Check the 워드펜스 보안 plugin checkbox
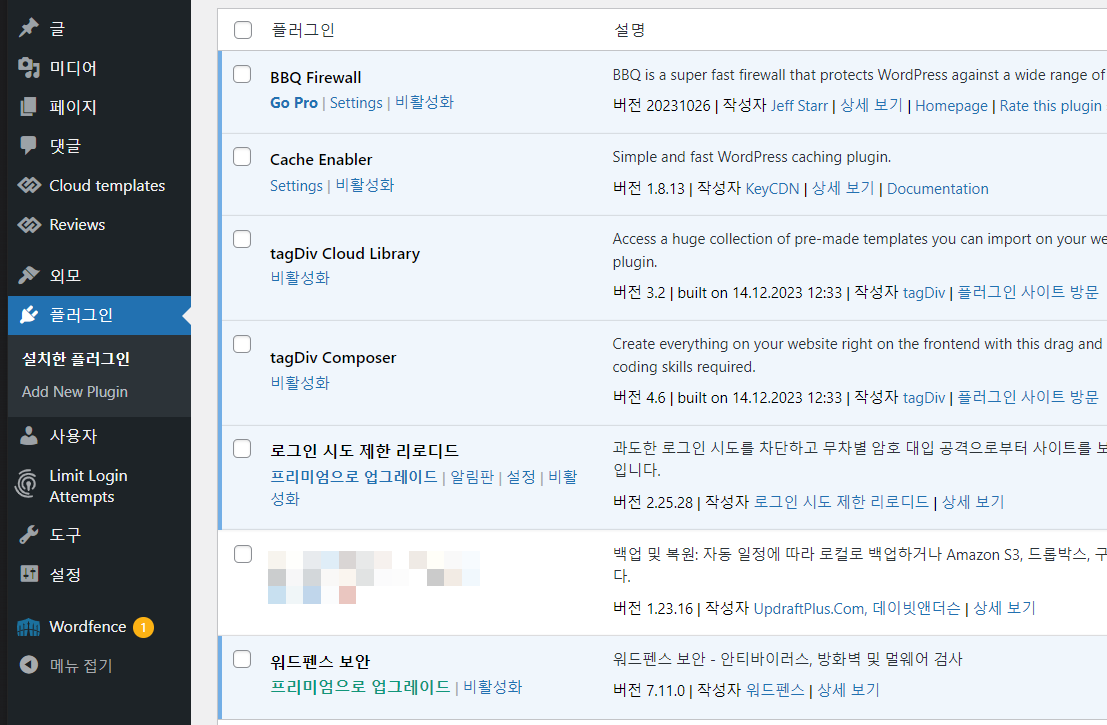 (x=242, y=659)
